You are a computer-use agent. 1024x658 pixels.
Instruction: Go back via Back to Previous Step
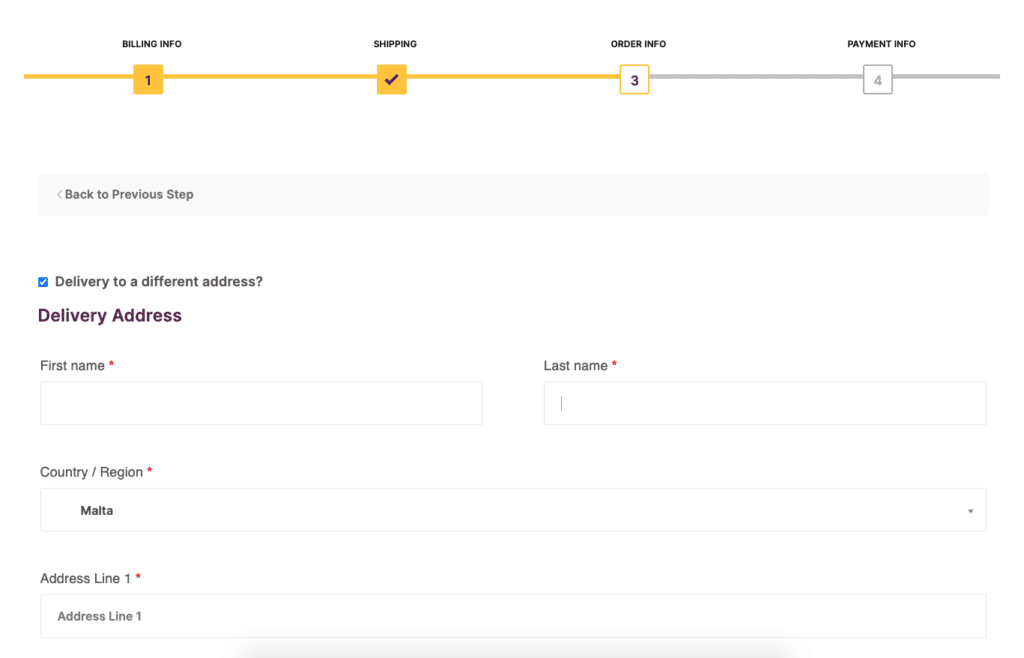(129, 194)
